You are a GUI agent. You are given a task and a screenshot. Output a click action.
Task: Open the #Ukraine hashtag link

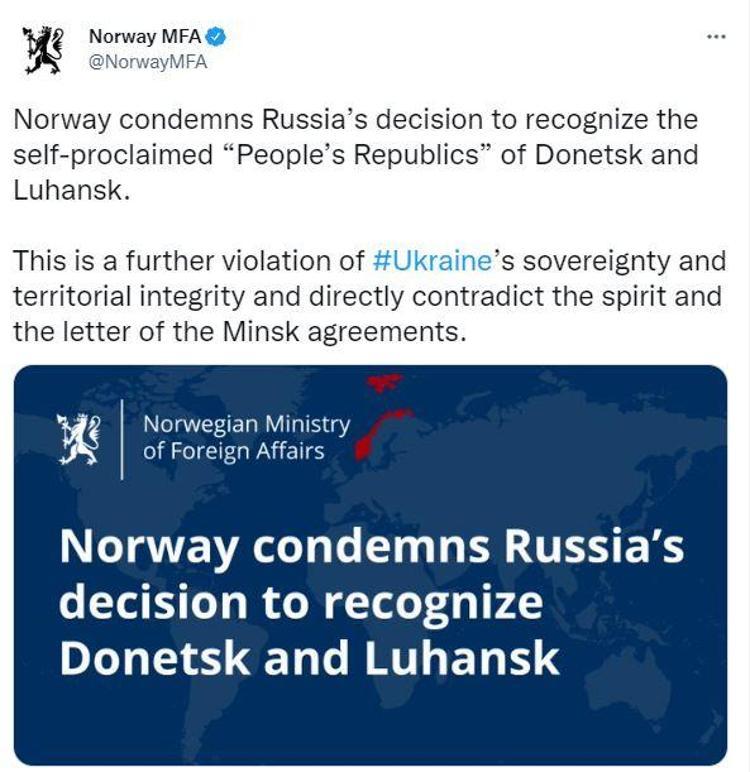pyautogui.click(x=431, y=262)
